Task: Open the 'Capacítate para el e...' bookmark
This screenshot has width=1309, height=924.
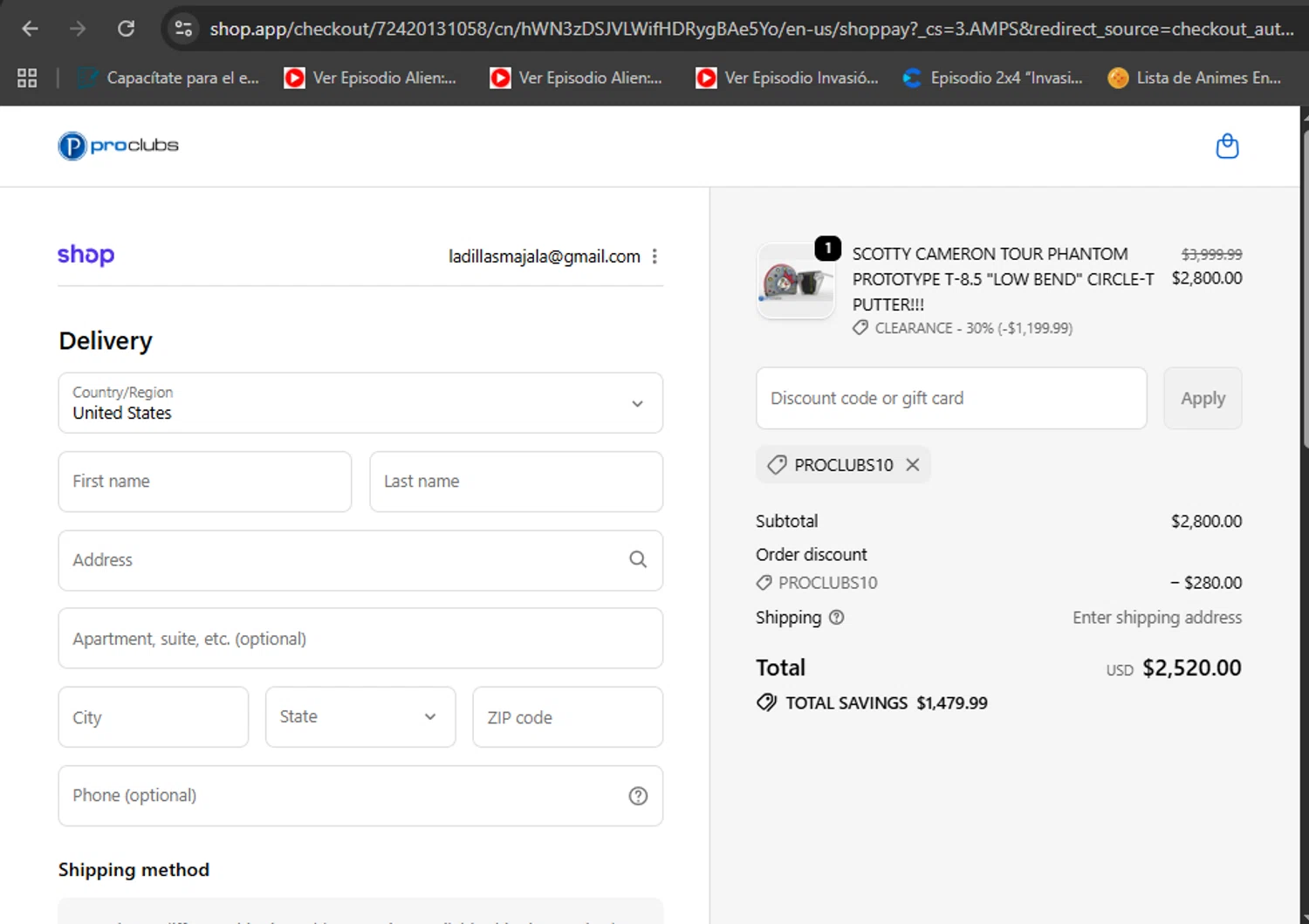Action: click(168, 78)
